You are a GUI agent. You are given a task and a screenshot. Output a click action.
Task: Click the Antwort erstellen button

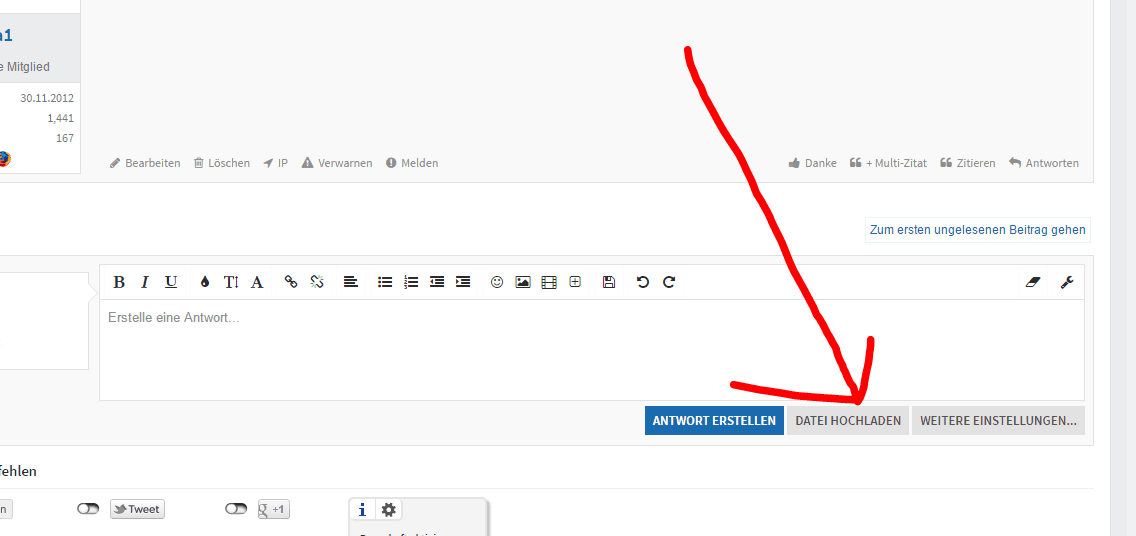click(x=714, y=420)
